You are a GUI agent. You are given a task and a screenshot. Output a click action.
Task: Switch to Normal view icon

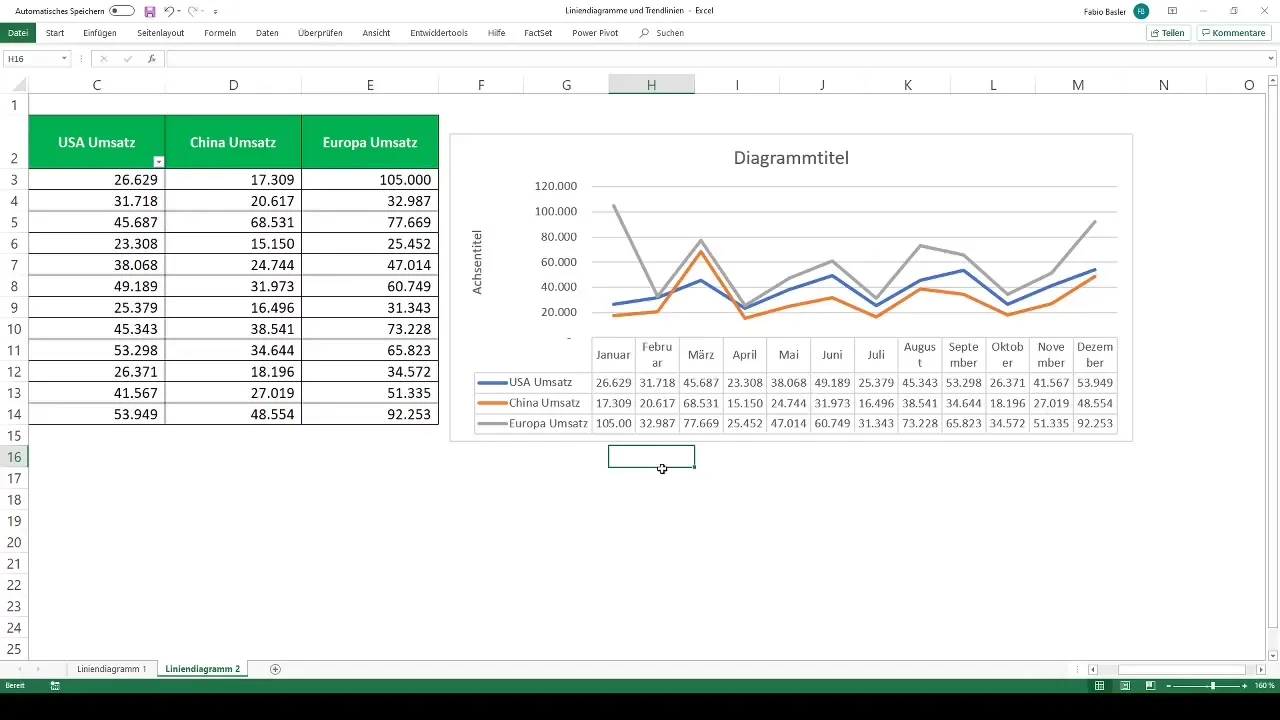point(1100,686)
